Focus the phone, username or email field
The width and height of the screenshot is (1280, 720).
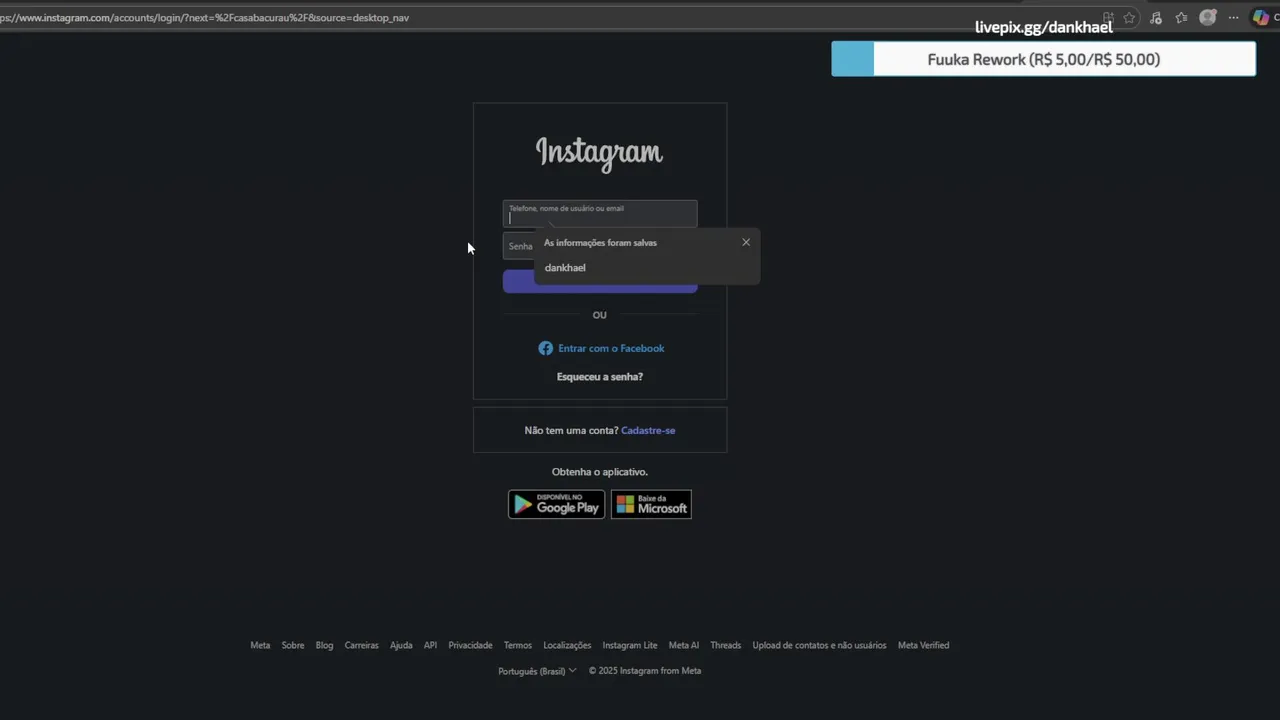click(x=600, y=213)
